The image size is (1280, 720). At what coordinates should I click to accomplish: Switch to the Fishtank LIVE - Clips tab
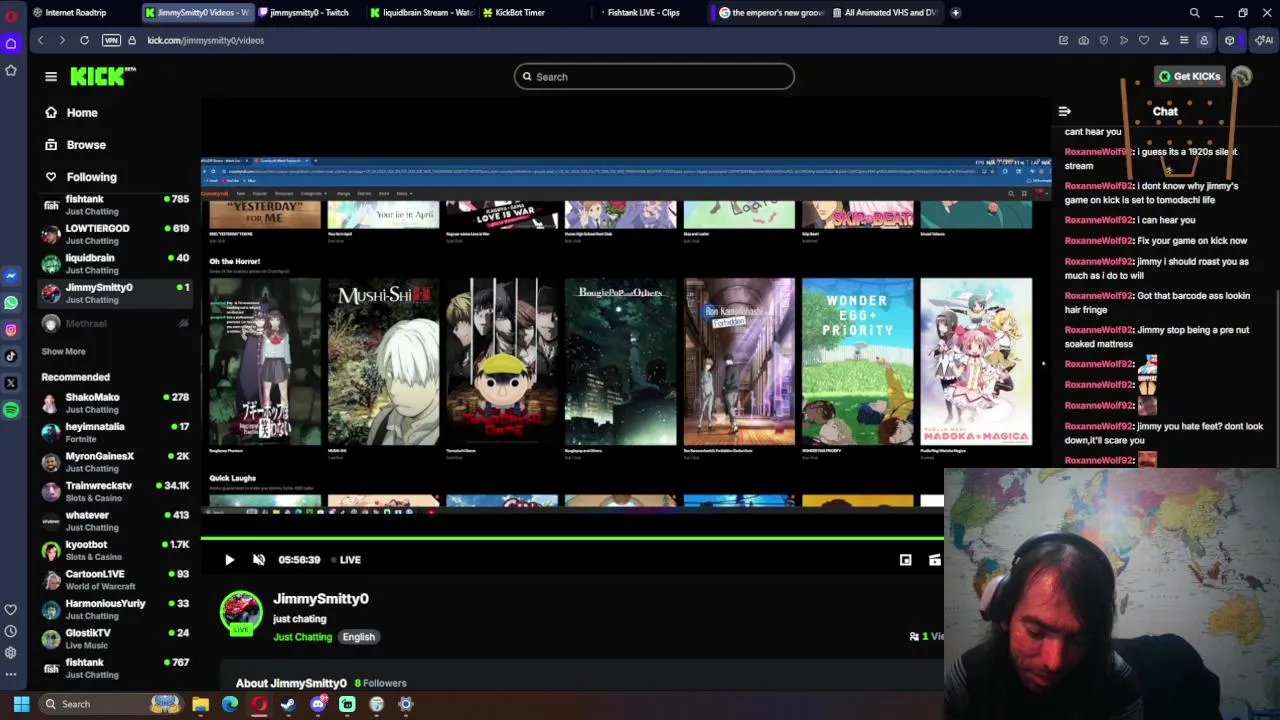[642, 13]
